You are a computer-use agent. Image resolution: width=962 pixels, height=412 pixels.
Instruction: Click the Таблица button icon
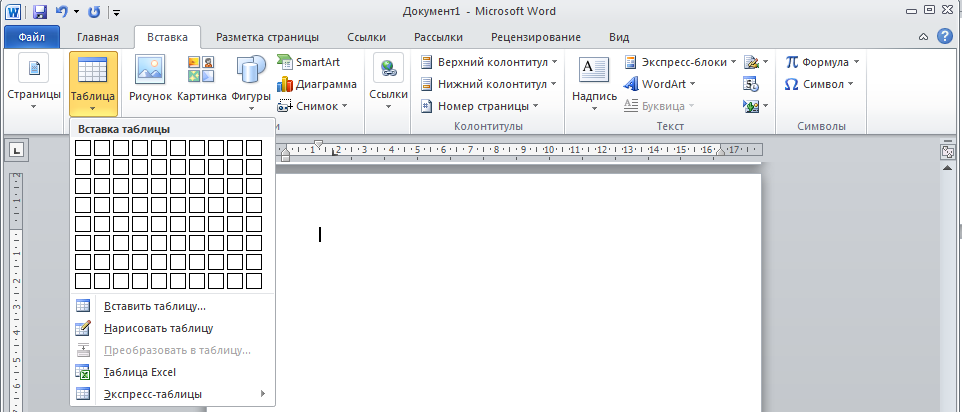tap(93, 84)
